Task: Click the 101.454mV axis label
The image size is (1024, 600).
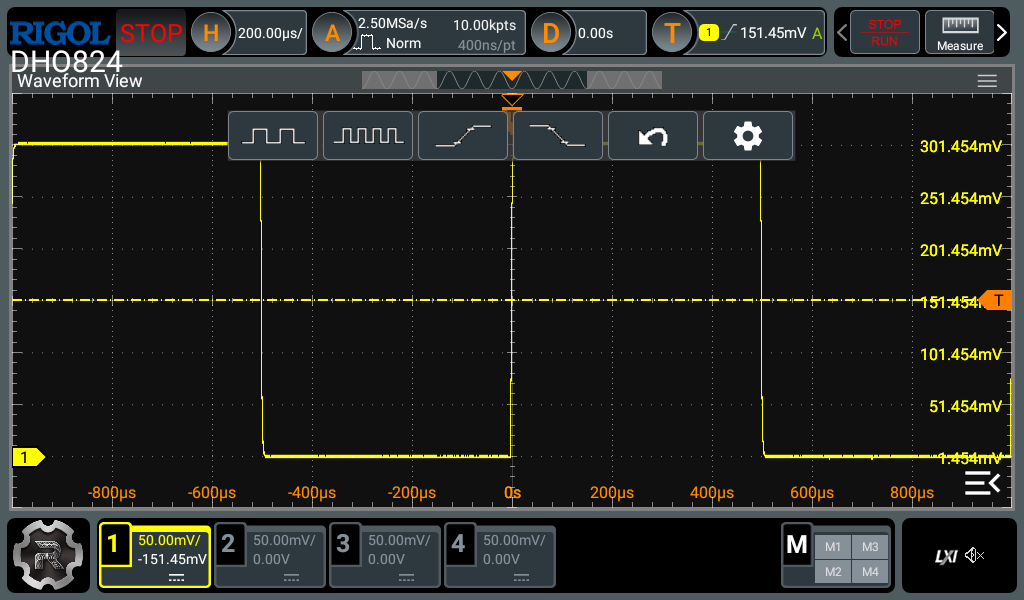Action: coord(960,355)
